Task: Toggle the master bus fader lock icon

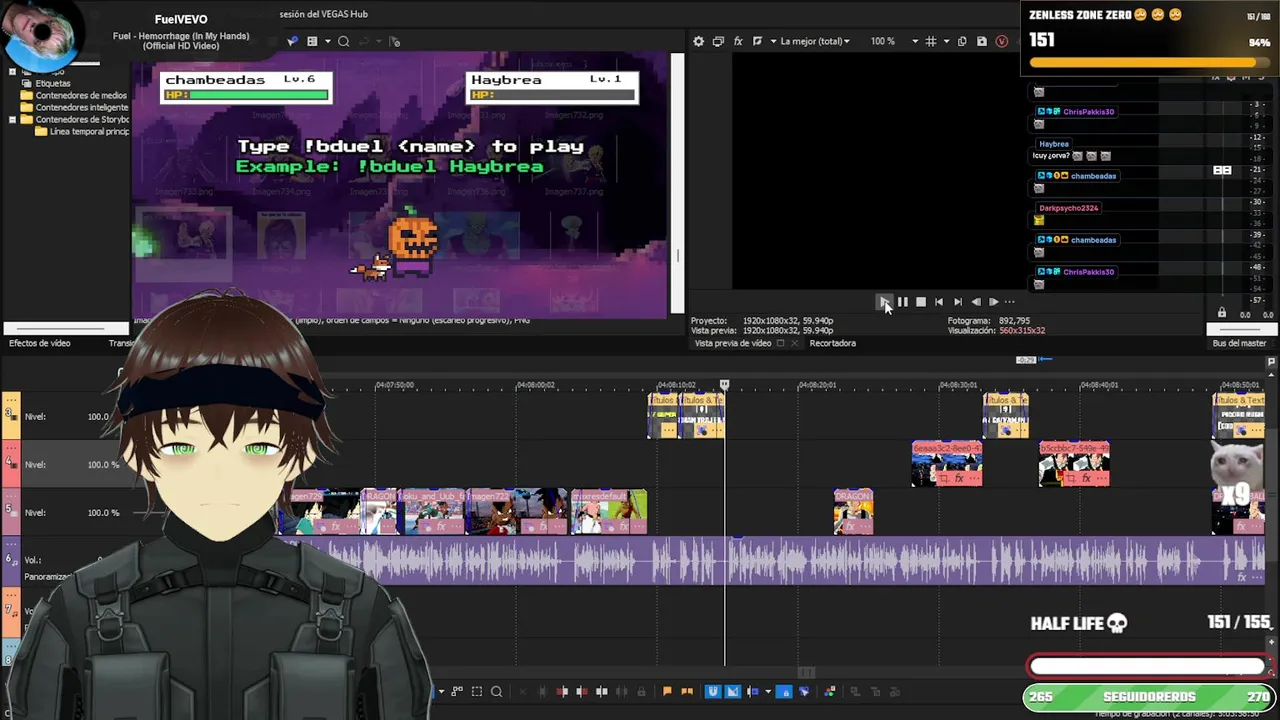Action: tap(1221, 313)
